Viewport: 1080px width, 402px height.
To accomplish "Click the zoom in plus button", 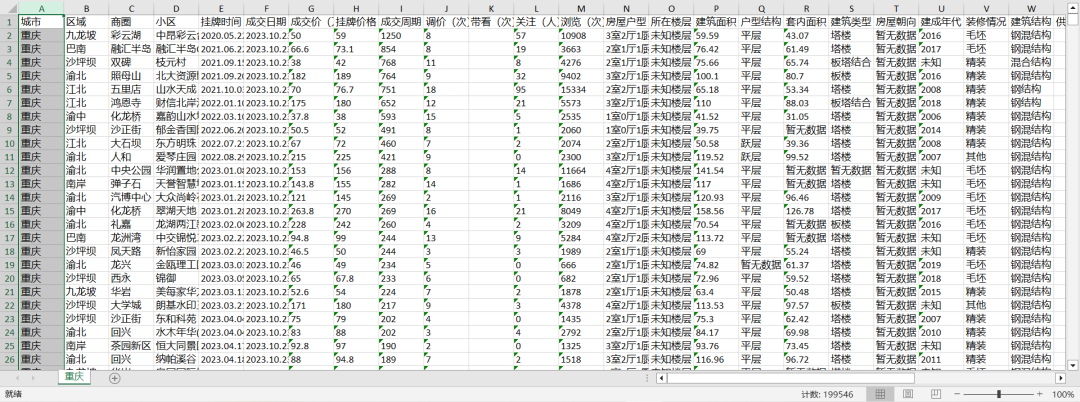I will click(1039, 394).
